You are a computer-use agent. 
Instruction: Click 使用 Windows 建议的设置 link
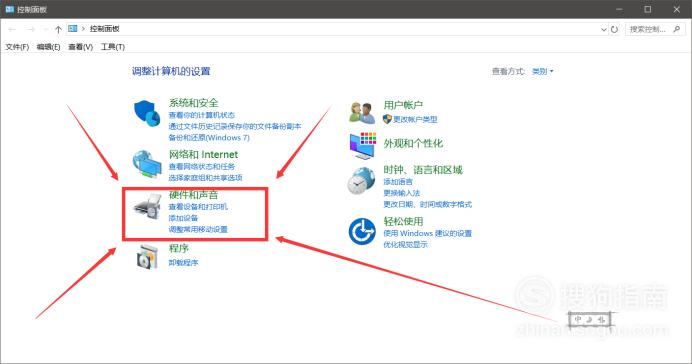point(428,233)
